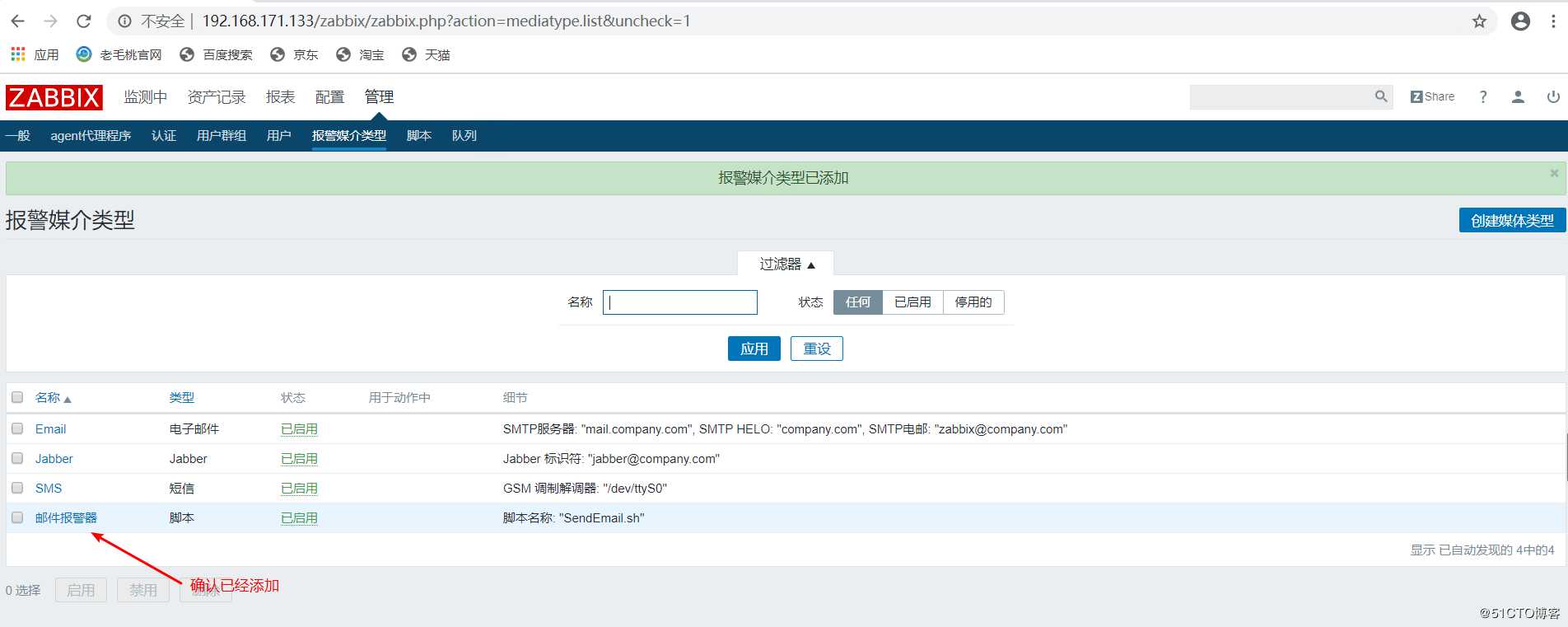The width and height of the screenshot is (1568, 627).
Task: Check the SMS row checkbox
Action: click(x=17, y=488)
